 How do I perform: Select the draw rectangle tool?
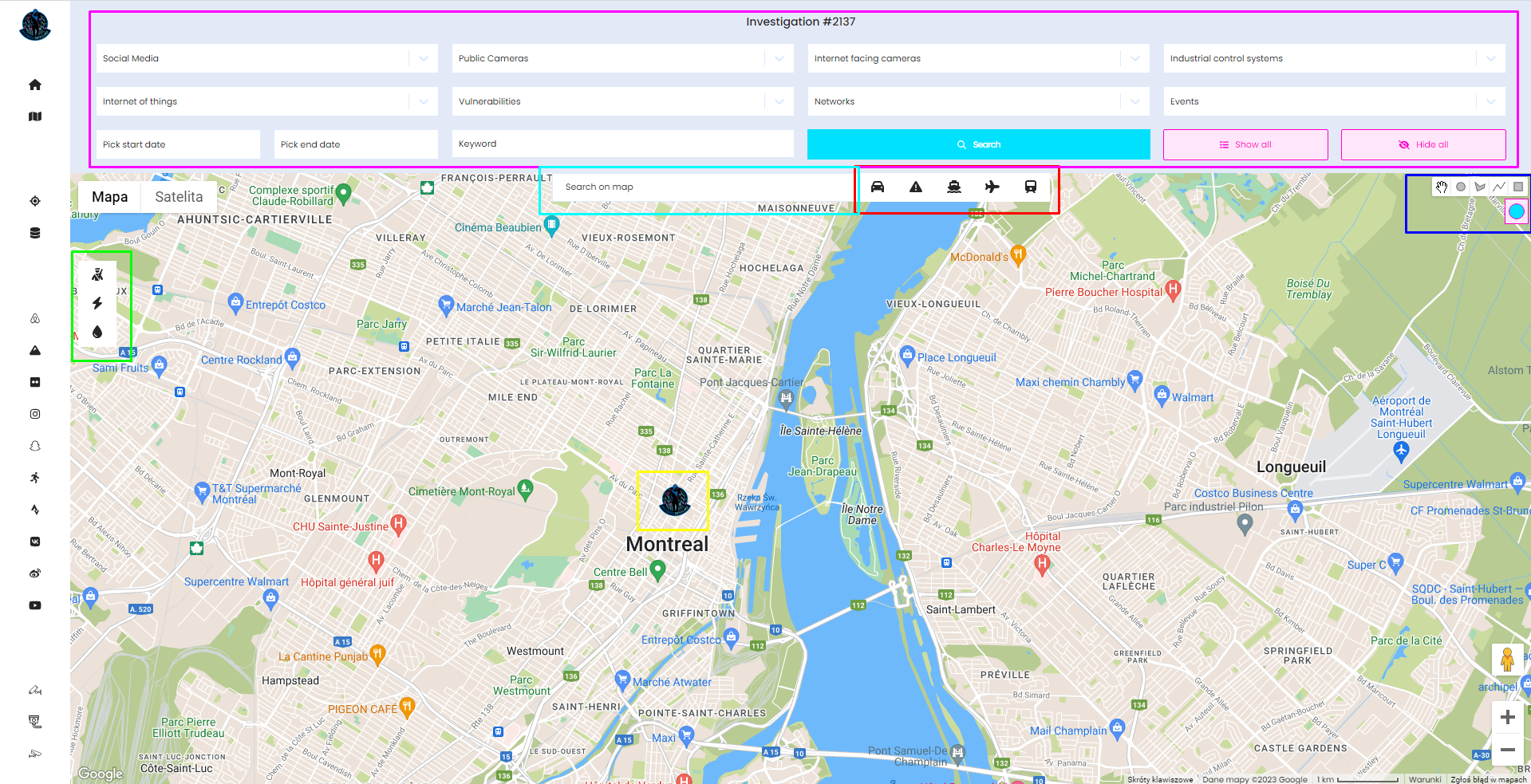pyautogui.click(x=1518, y=187)
